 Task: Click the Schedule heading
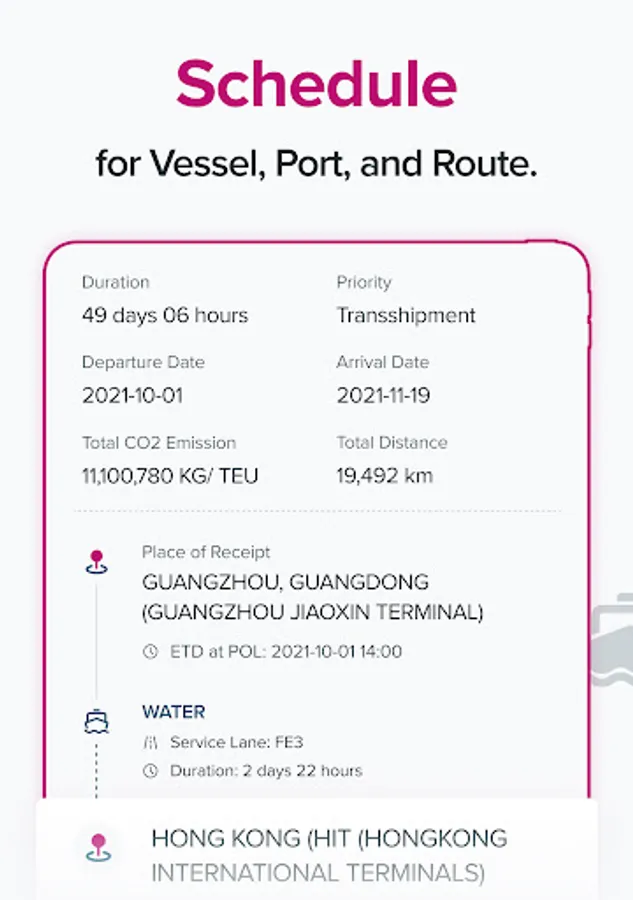click(316, 83)
